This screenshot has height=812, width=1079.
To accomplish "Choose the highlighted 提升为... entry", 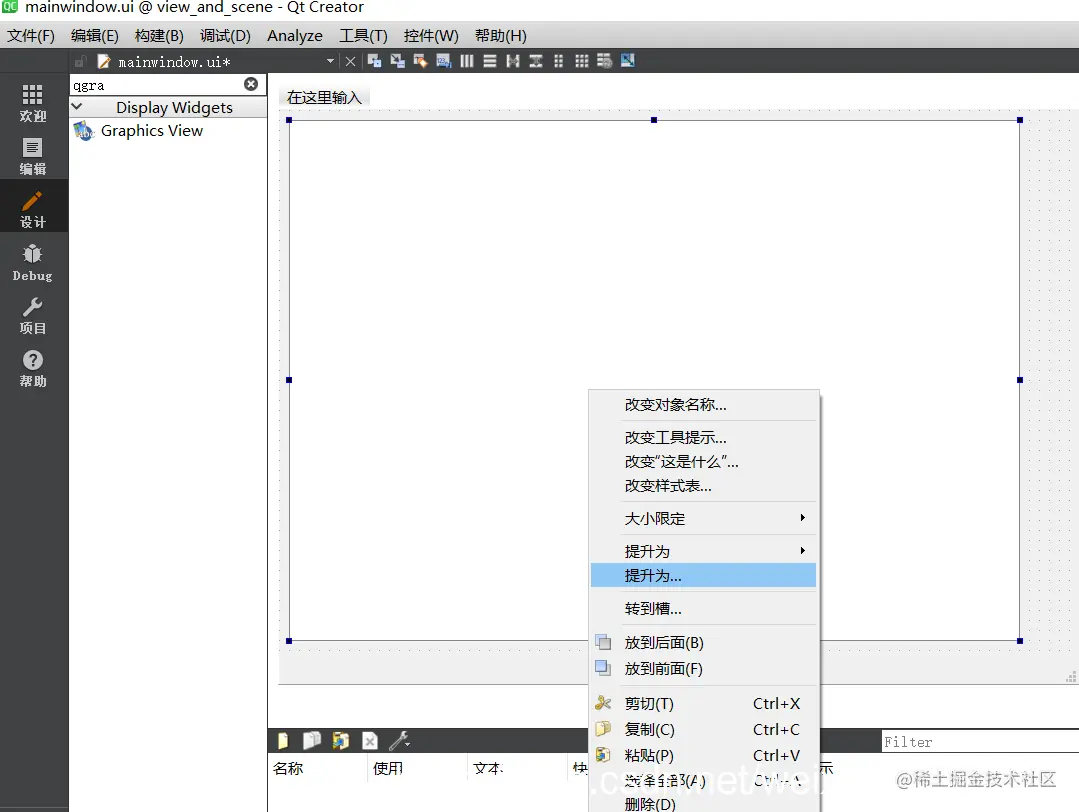I will click(703, 575).
